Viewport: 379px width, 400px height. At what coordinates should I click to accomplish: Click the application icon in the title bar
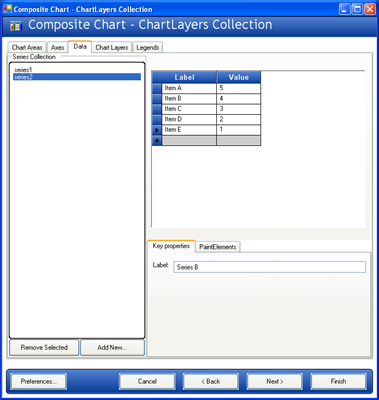[x=7, y=8]
